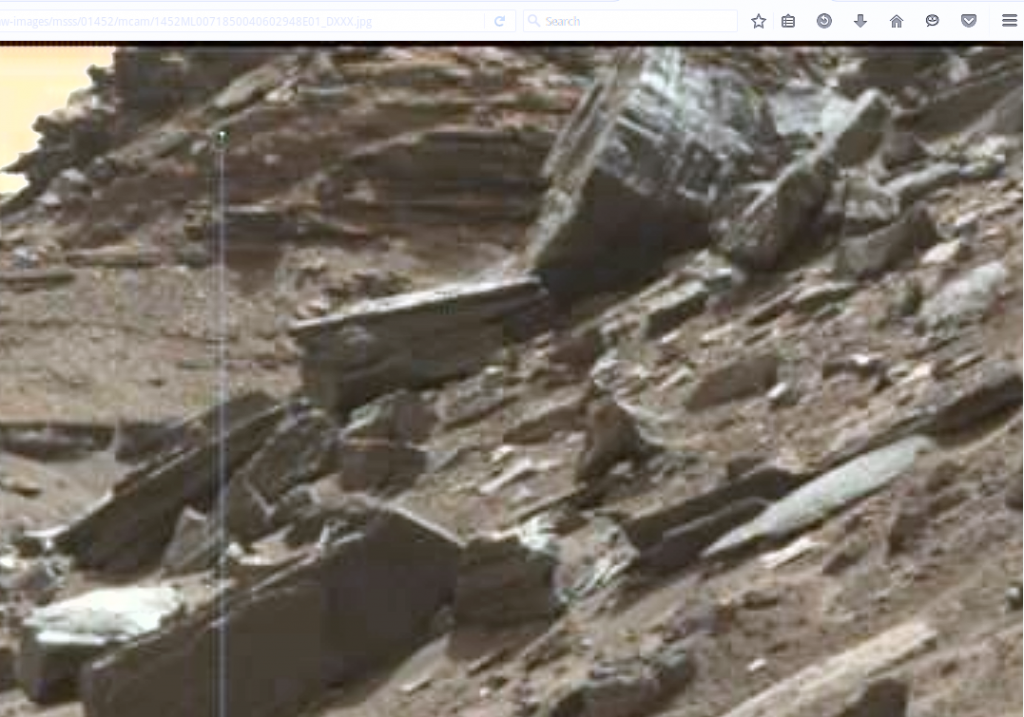Open the Downloads arrow panel
Image resolution: width=1024 pixels, height=717 pixels.
coord(860,21)
